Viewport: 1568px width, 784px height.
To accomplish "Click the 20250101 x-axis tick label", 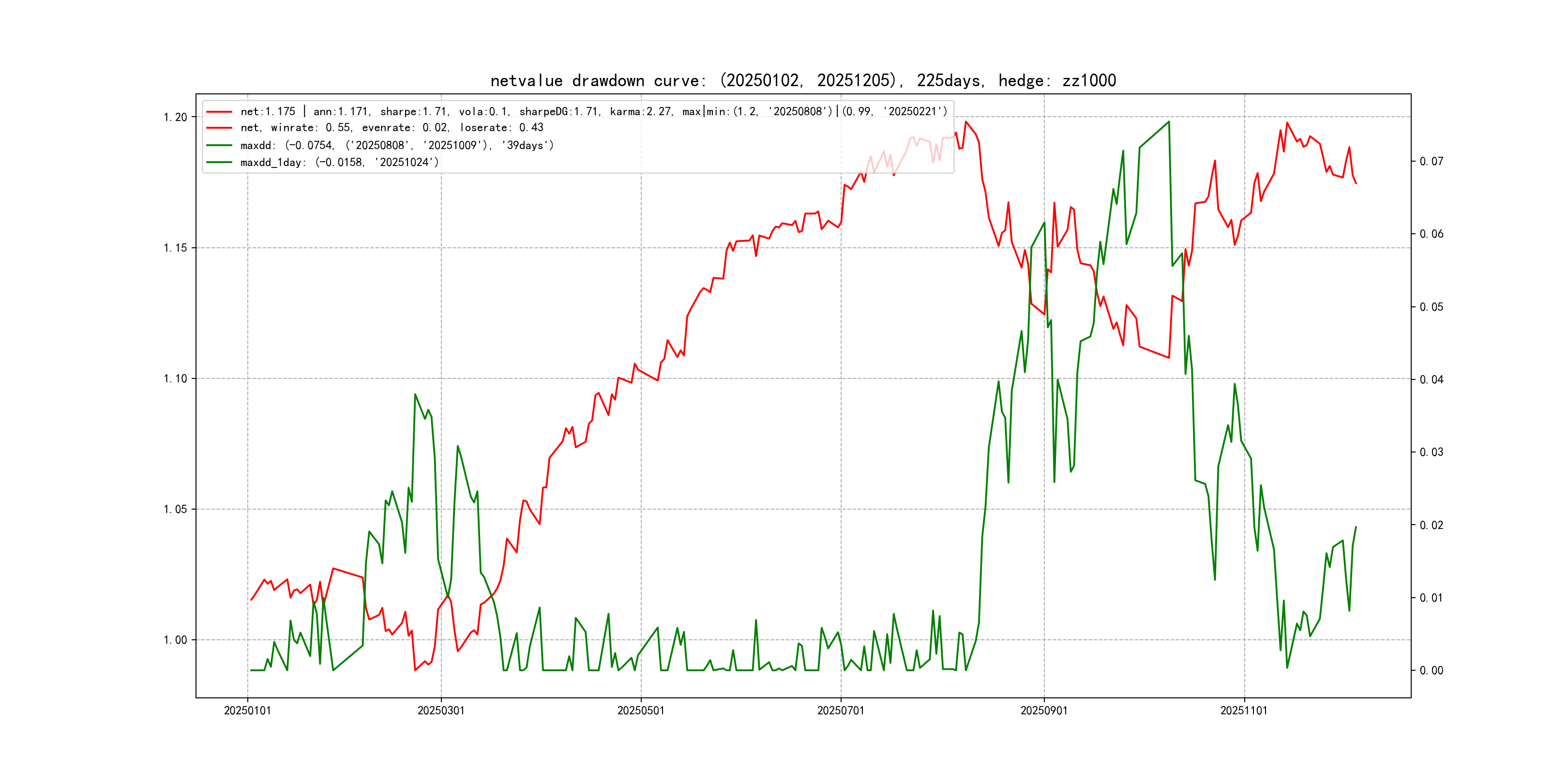I will [x=247, y=710].
